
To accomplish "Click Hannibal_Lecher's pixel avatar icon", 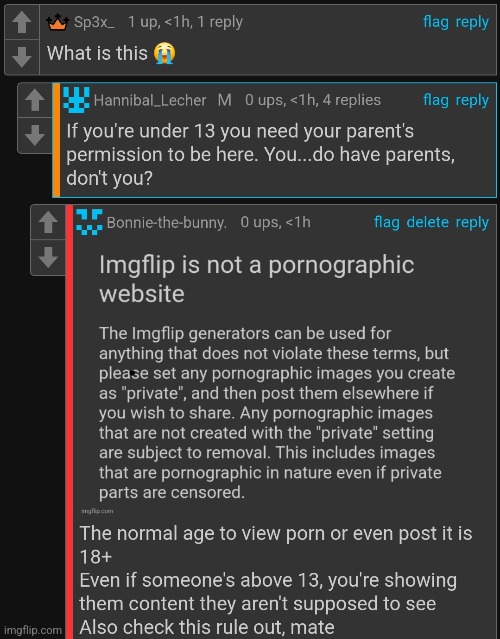I will click(76, 100).
